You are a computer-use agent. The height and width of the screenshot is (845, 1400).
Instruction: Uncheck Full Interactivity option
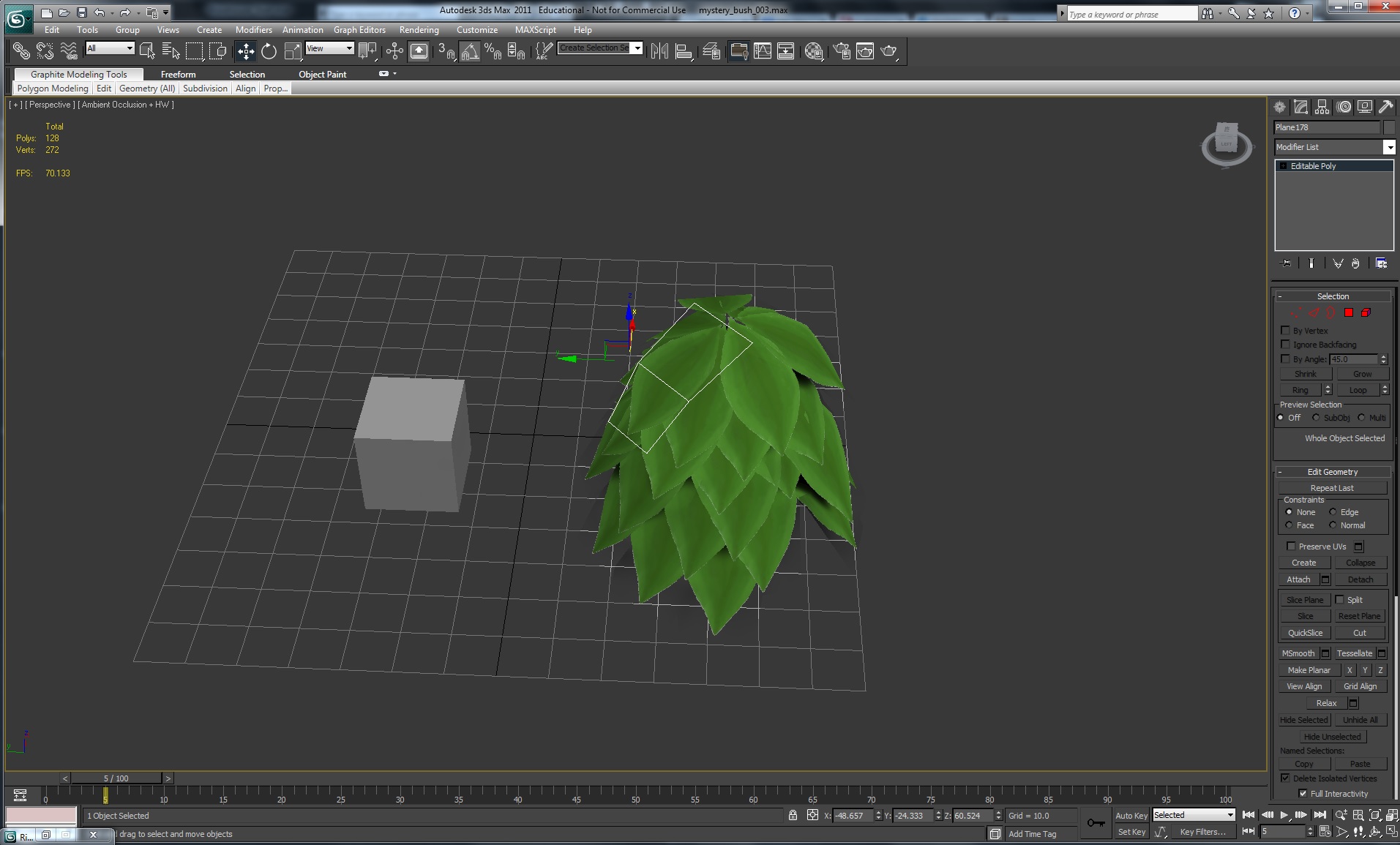pyautogui.click(x=1303, y=794)
